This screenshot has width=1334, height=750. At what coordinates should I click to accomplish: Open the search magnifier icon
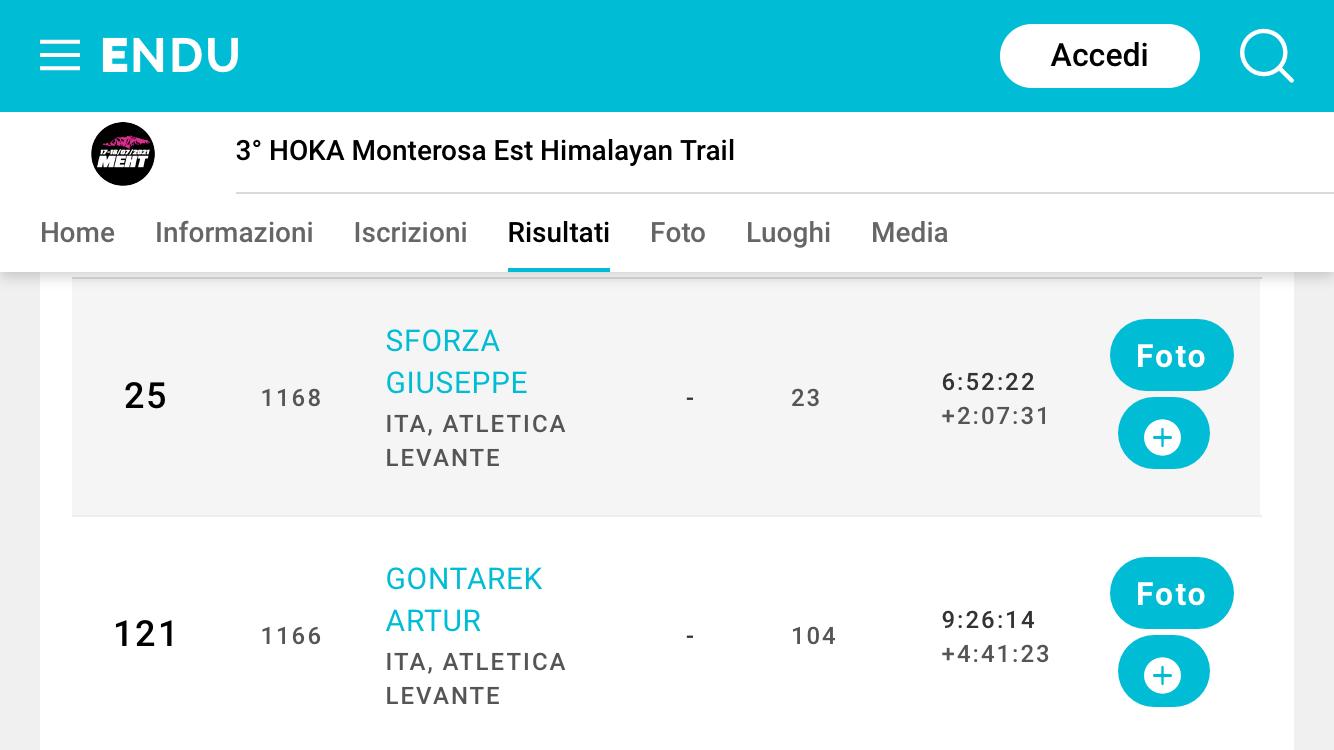pos(1267,55)
